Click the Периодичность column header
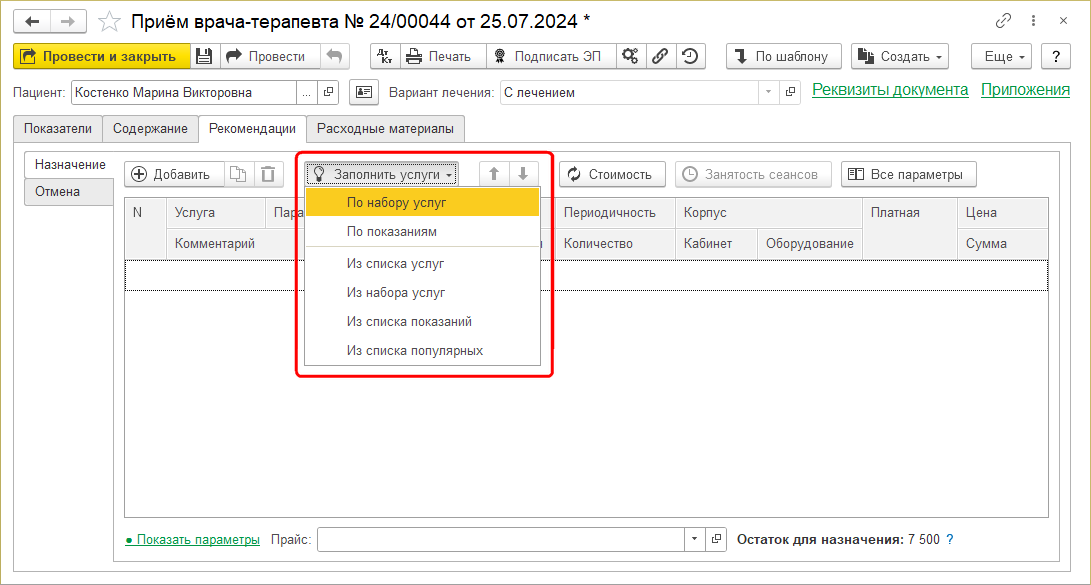1091x585 pixels. [615, 213]
